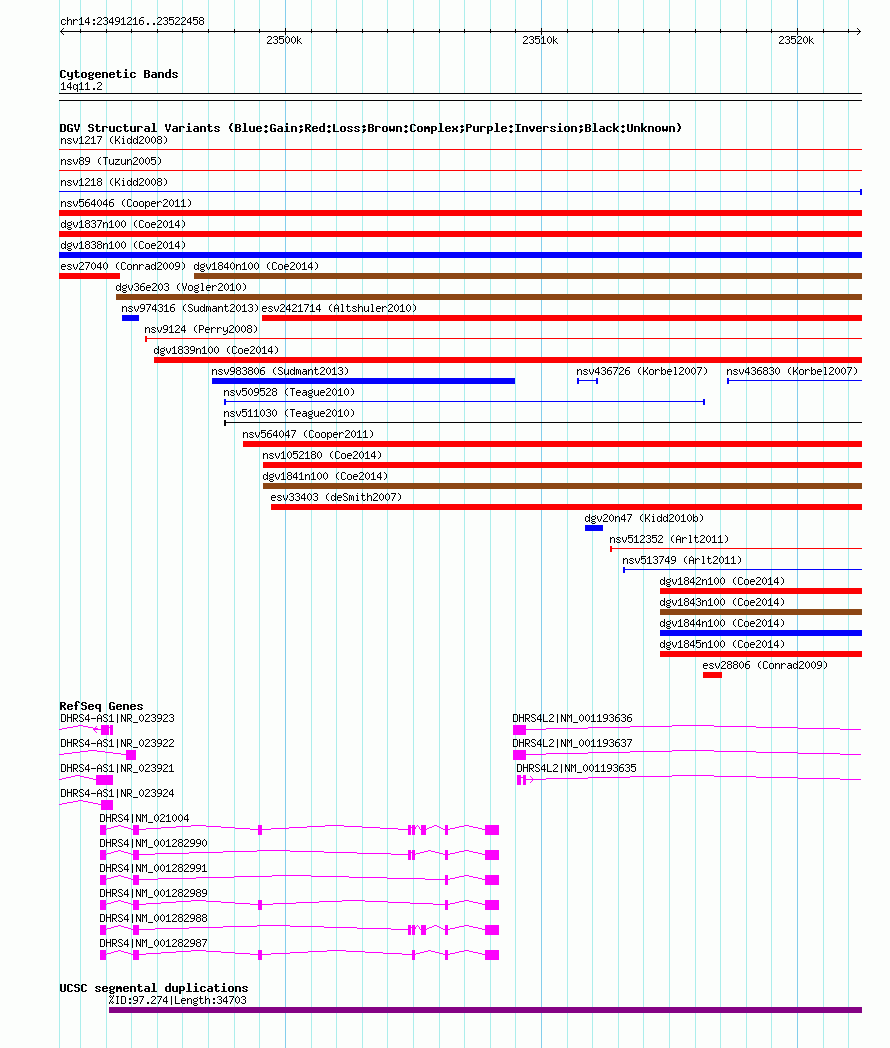The image size is (890, 1048).
Task: Click the 23510k ruler position label
Action: 540,41
